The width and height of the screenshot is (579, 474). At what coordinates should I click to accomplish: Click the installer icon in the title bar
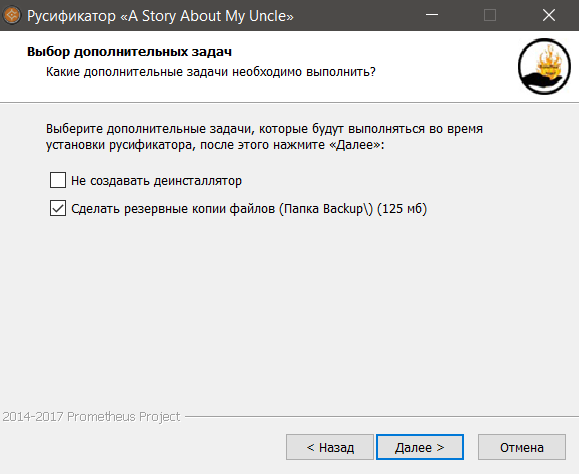point(12,16)
